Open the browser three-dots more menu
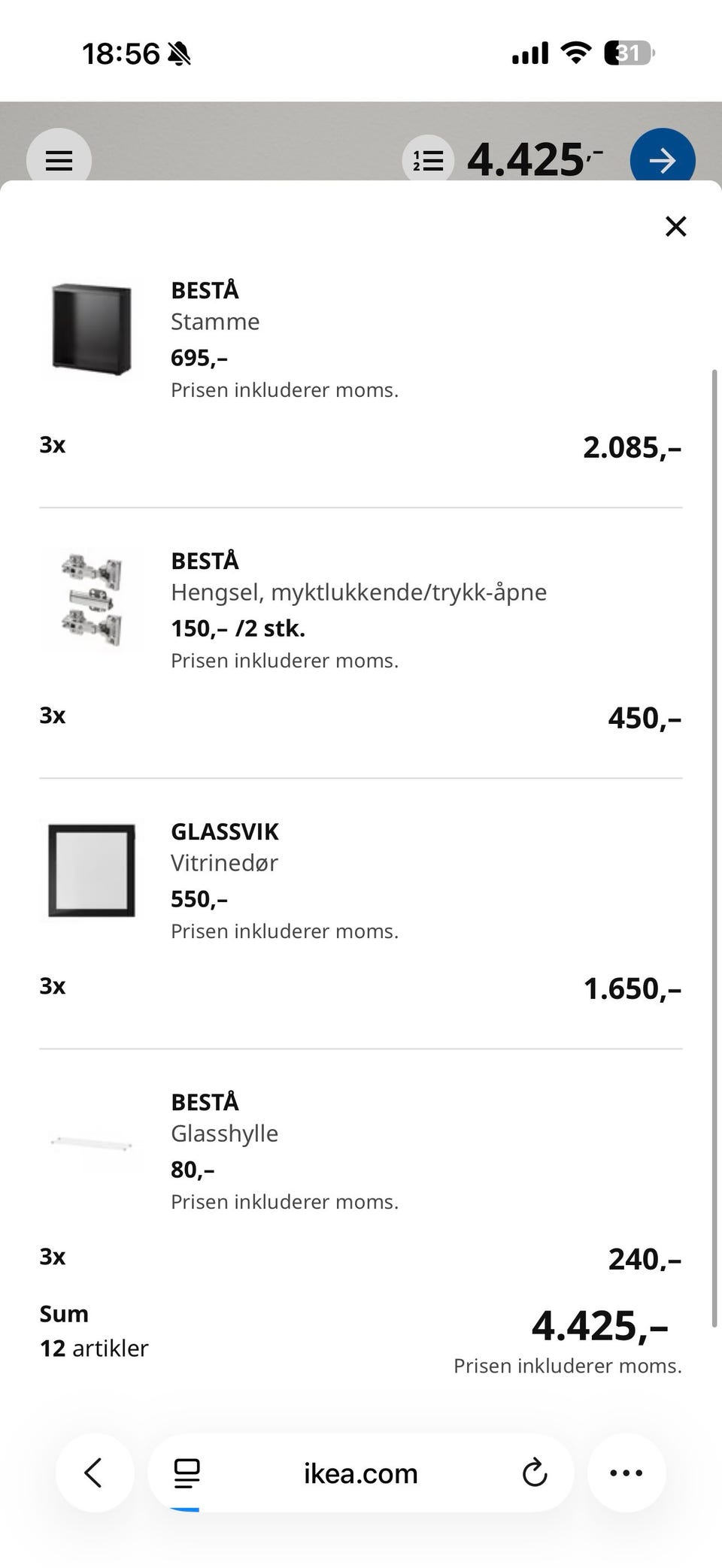Screen dimensions: 722x1568 626,1473
